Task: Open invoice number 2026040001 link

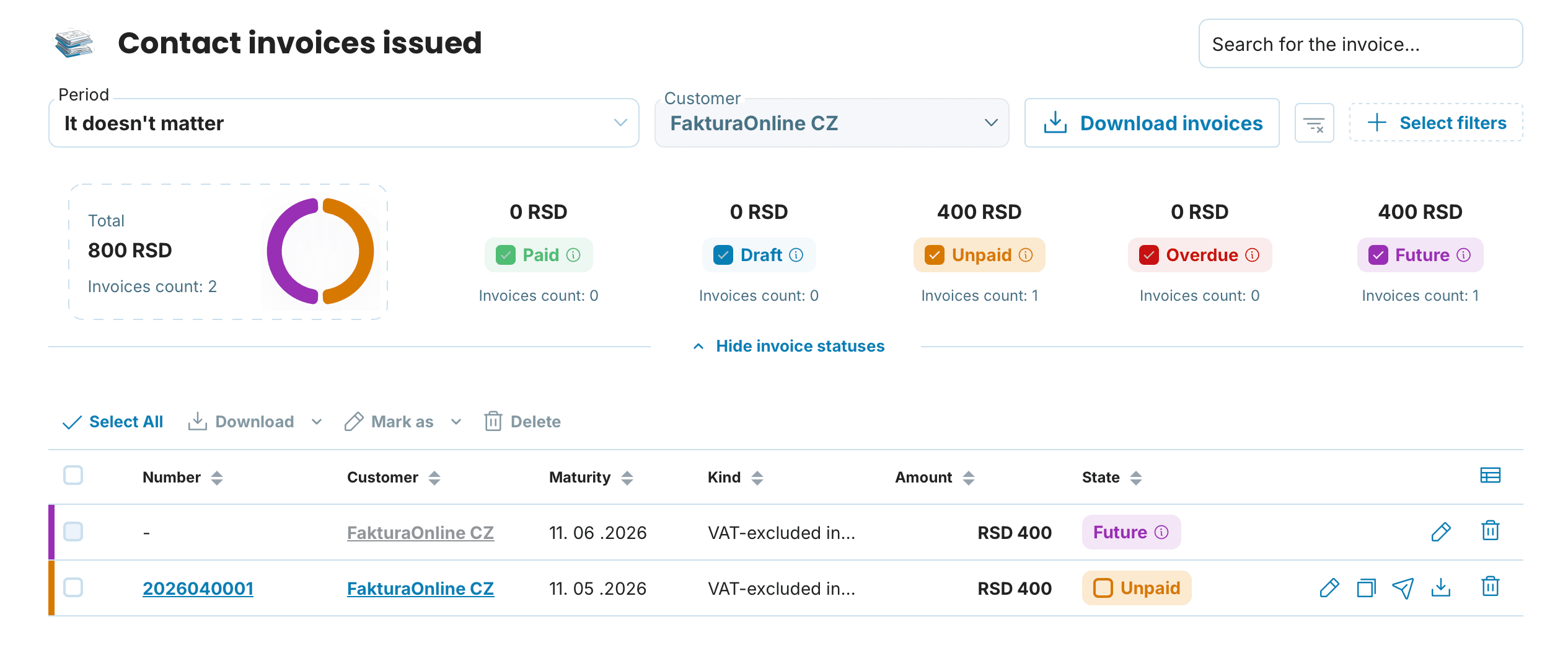Action: tap(198, 589)
